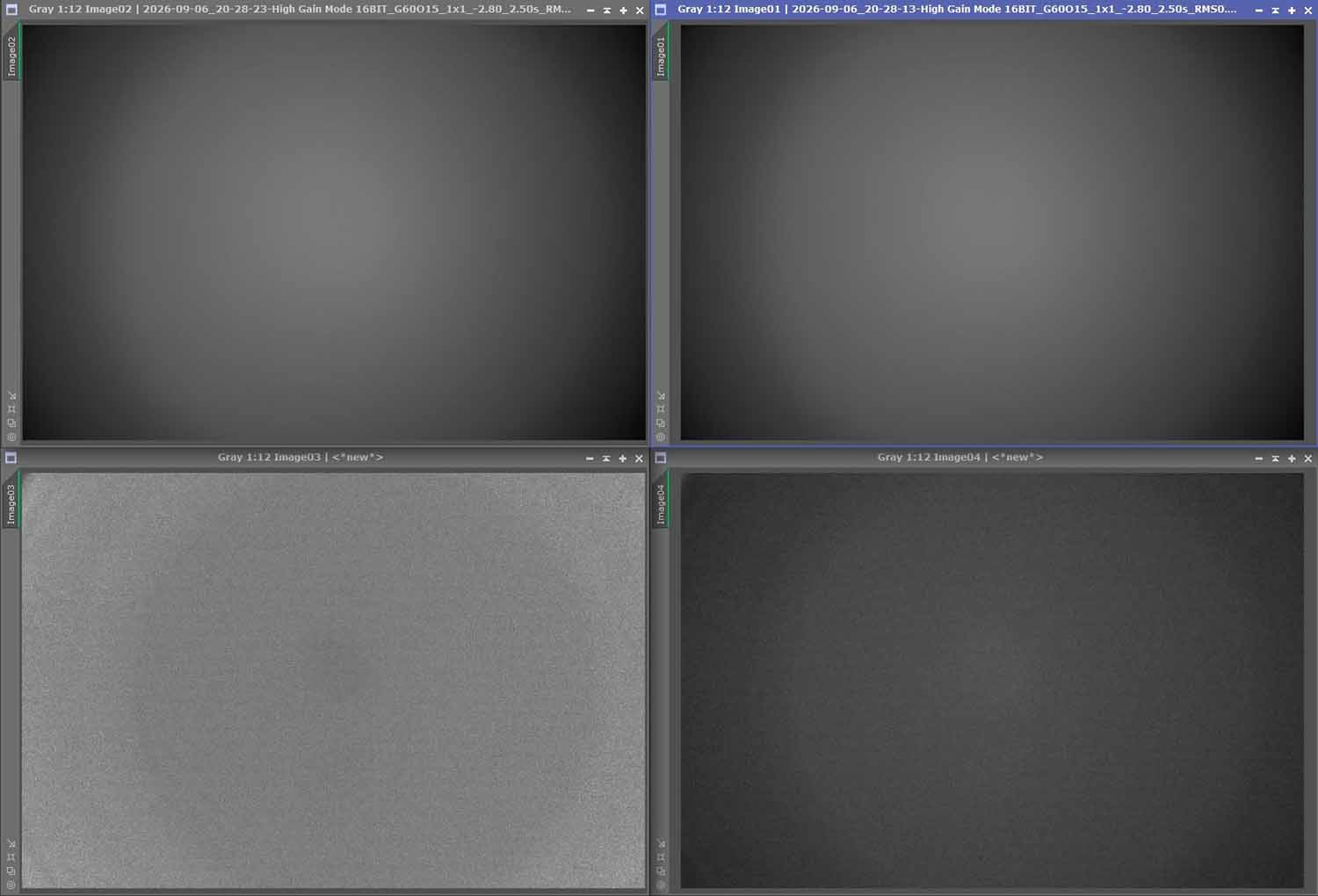
Task: Close the Image02 window
Action: [639, 11]
